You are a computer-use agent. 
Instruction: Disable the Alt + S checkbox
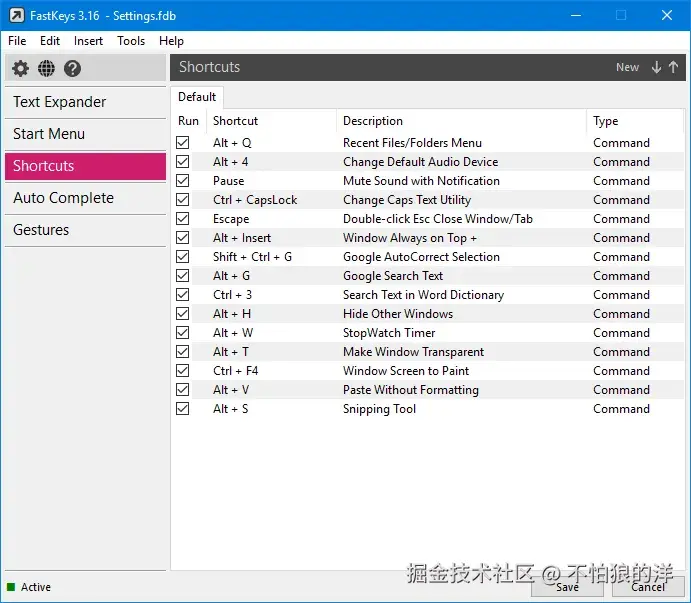tap(182, 408)
